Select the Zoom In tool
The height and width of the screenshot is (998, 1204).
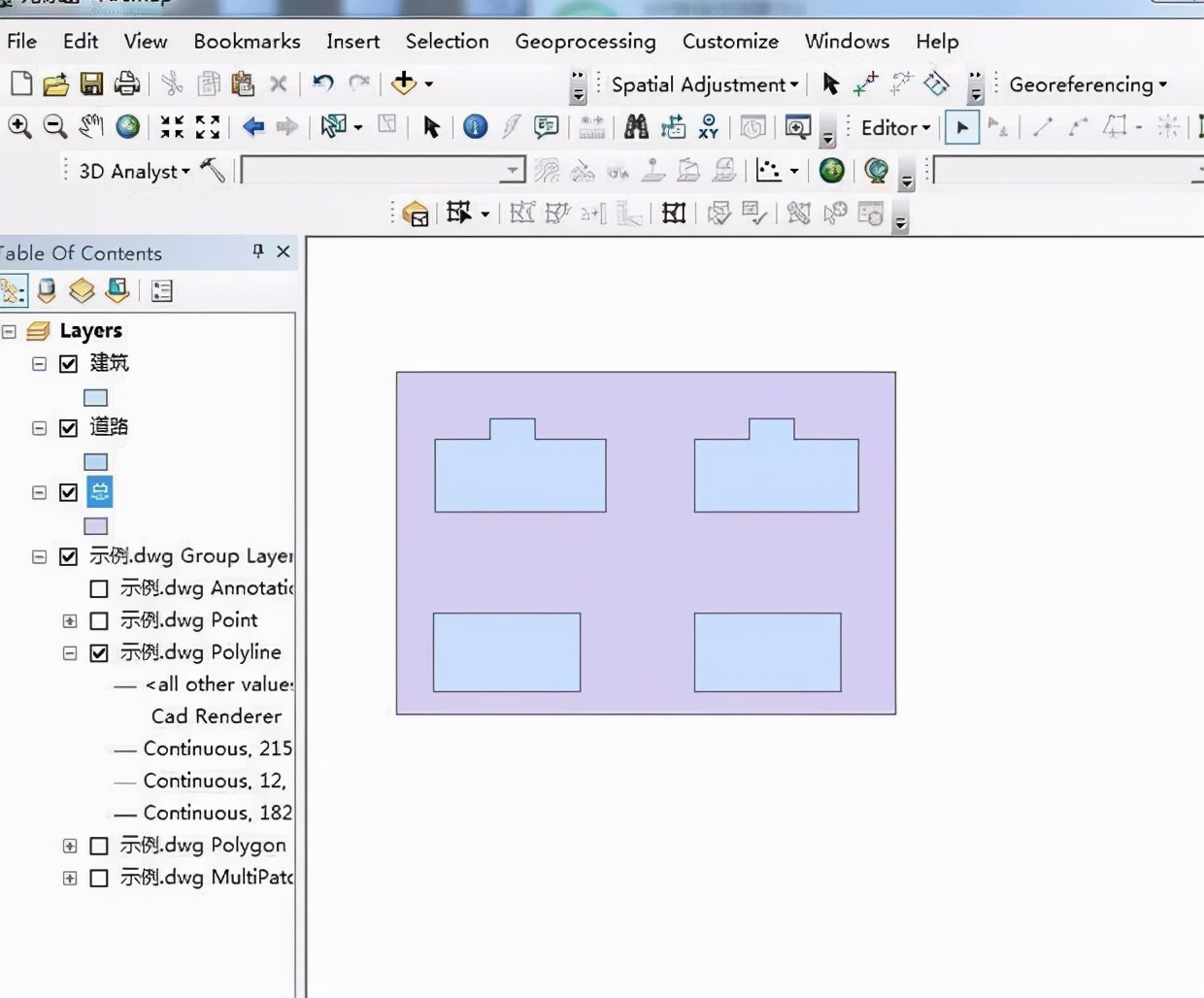coord(19,126)
